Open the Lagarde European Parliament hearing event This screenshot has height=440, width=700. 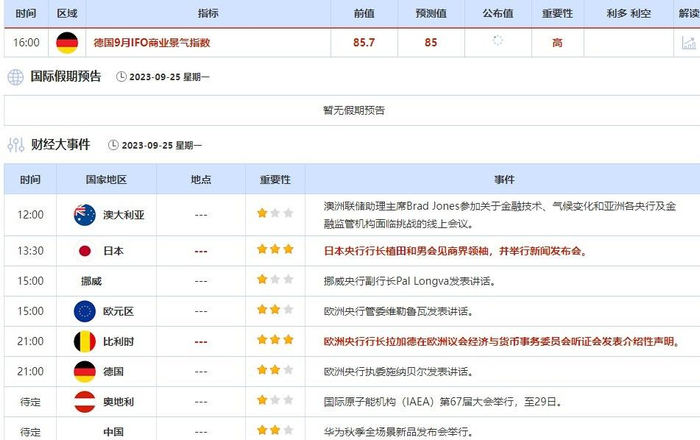click(x=502, y=342)
